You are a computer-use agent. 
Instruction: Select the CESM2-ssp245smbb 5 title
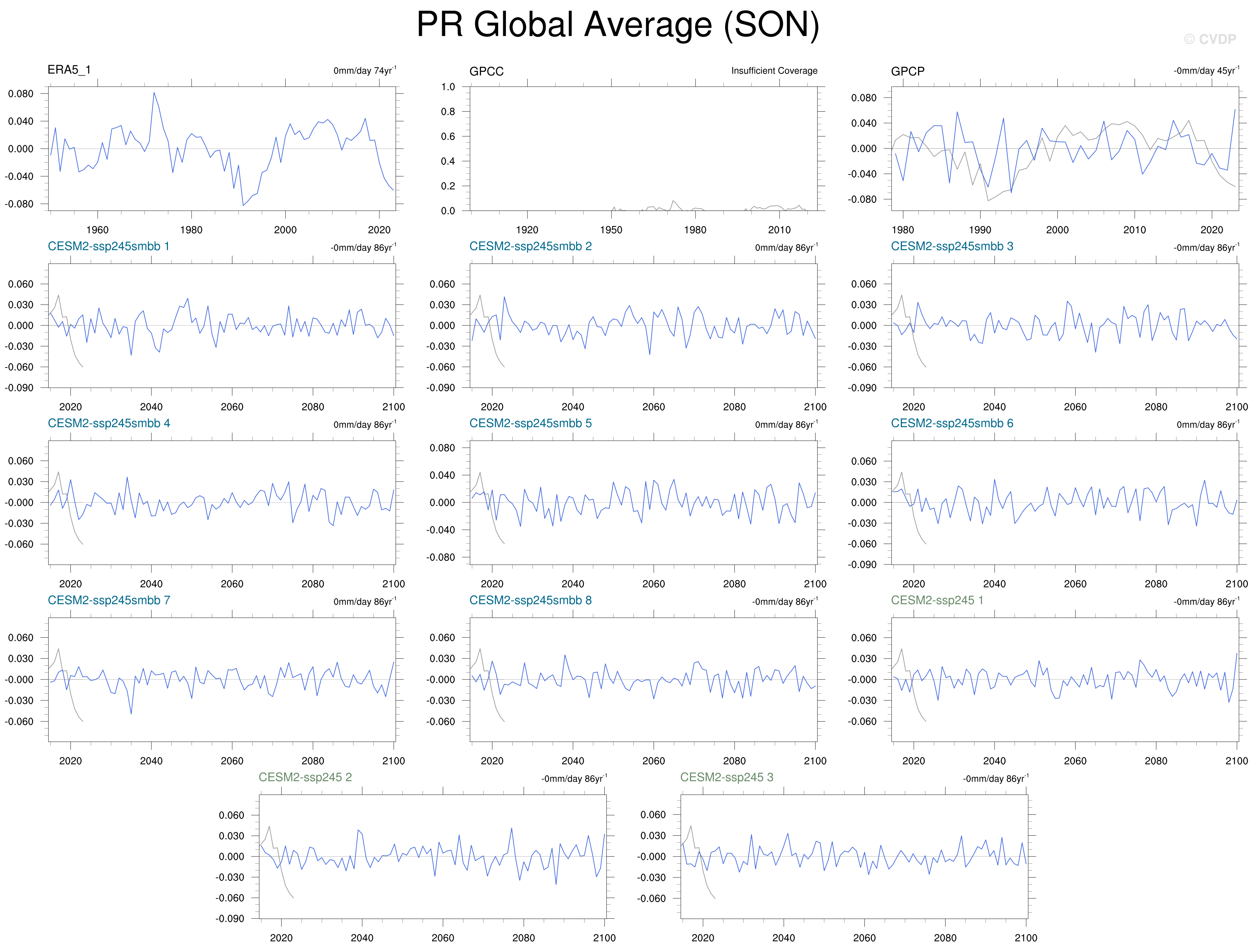tap(530, 423)
